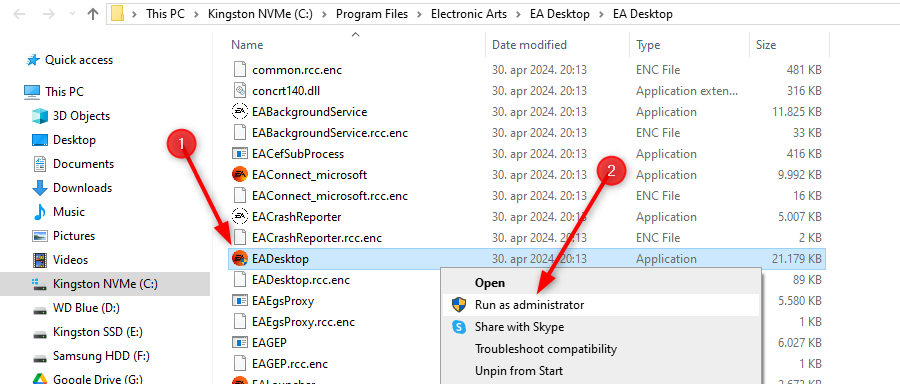Select EADesktop.rcc.enc file
The width and height of the screenshot is (900, 384).
(301, 280)
